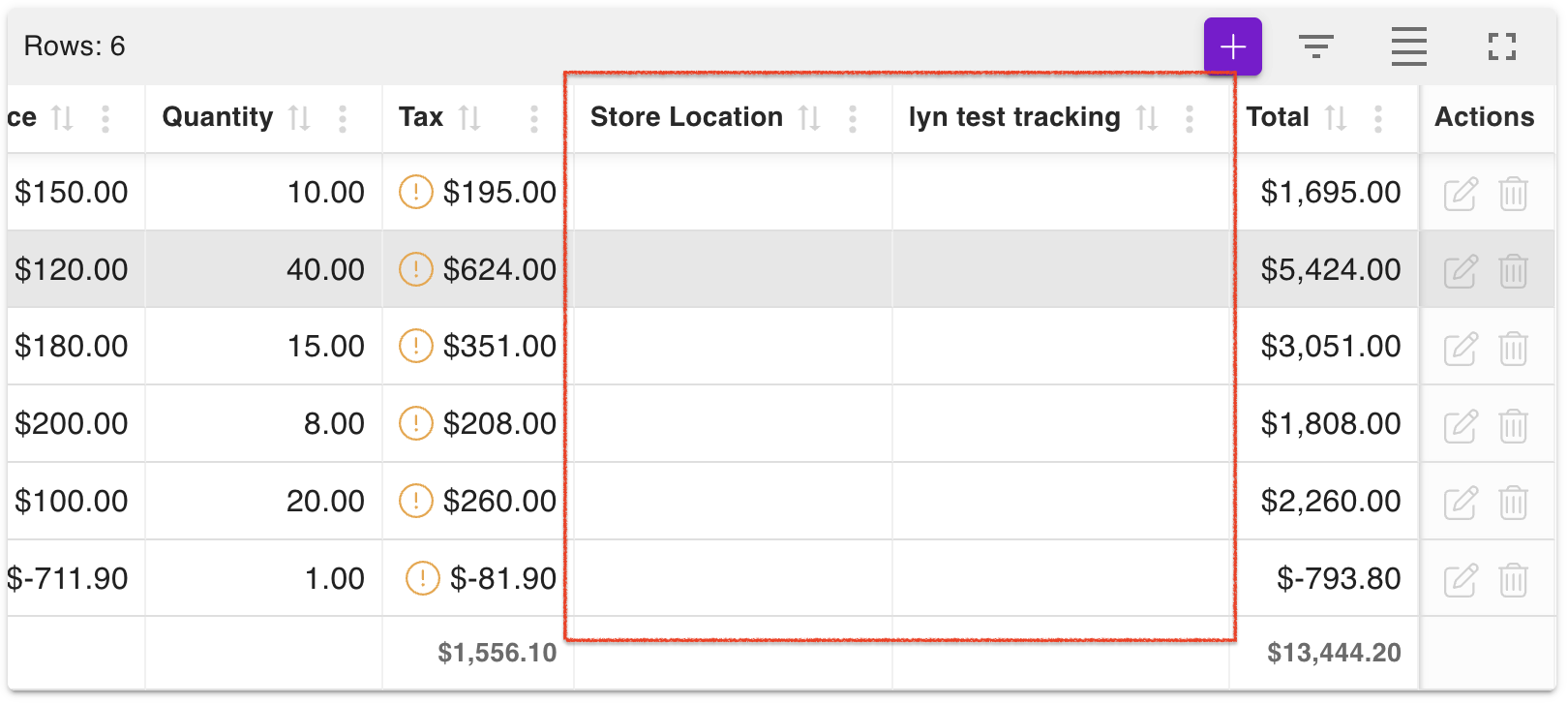Open Total column options menu
Image resolution: width=1568 pixels, height=705 pixels.
pos(1378,118)
